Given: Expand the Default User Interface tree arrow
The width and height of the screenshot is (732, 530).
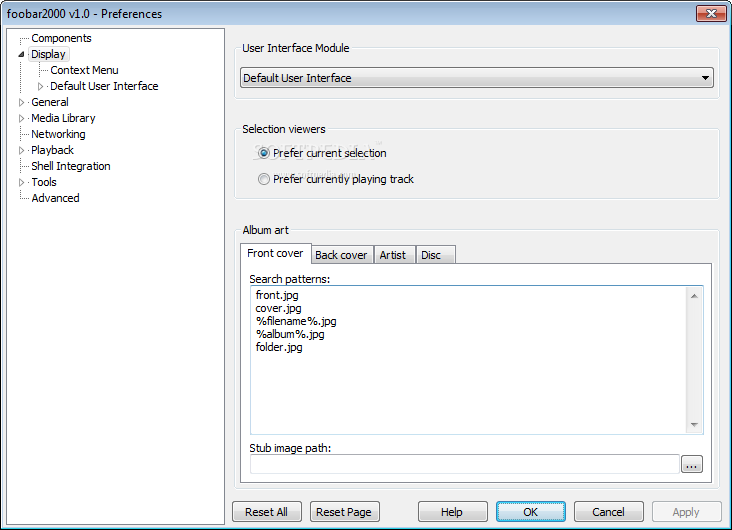Looking at the screenshot, I should coord(41,86).
